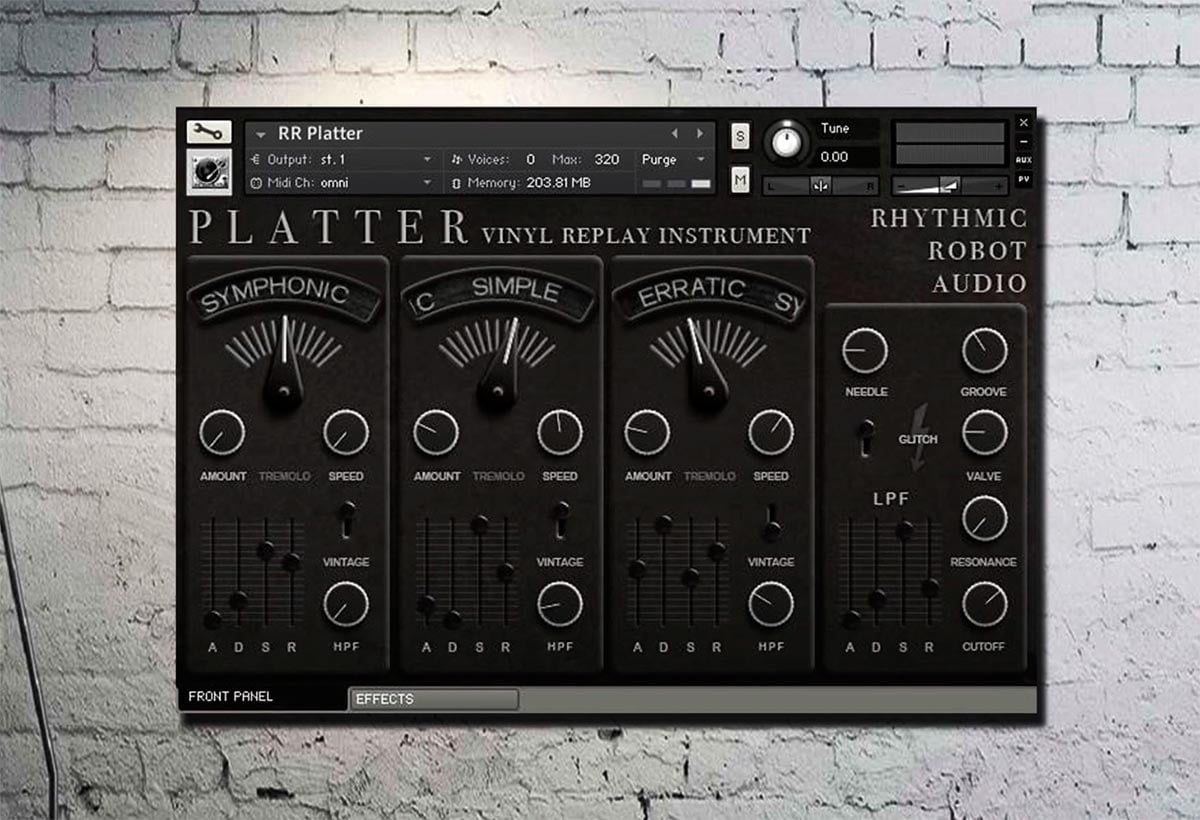Click the Speed knob in the Symphonic panel

point(346,433)
